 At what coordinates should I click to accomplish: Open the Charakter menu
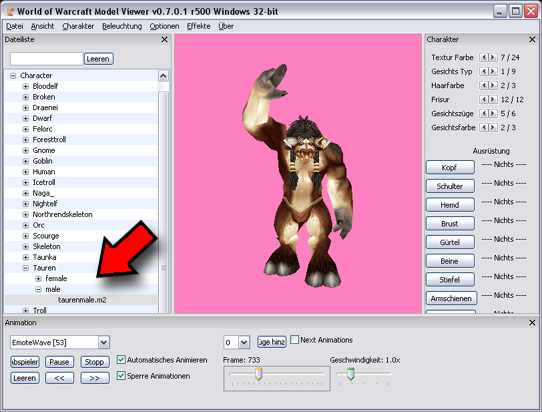click(78, 26)
